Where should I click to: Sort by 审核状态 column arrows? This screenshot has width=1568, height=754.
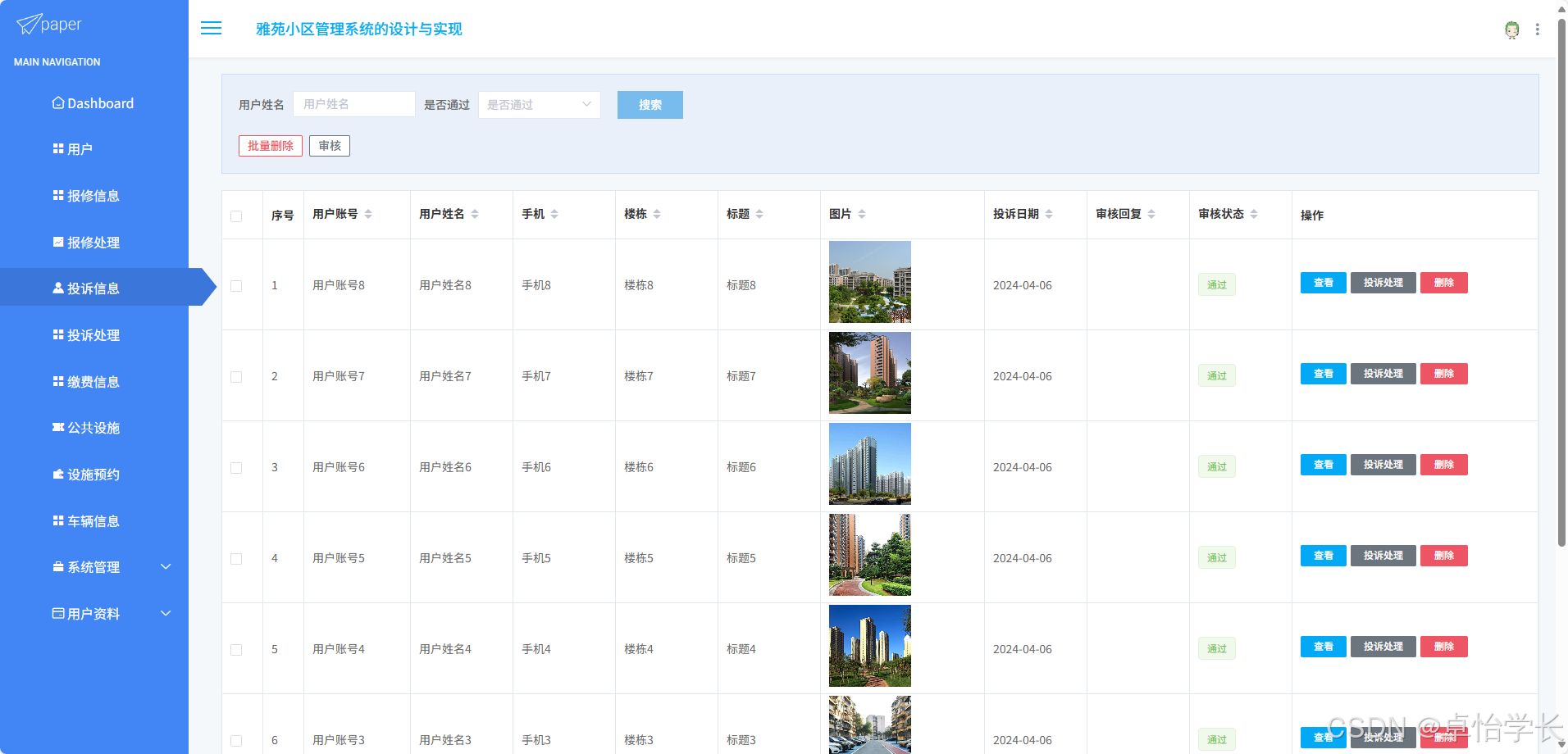1254,214
